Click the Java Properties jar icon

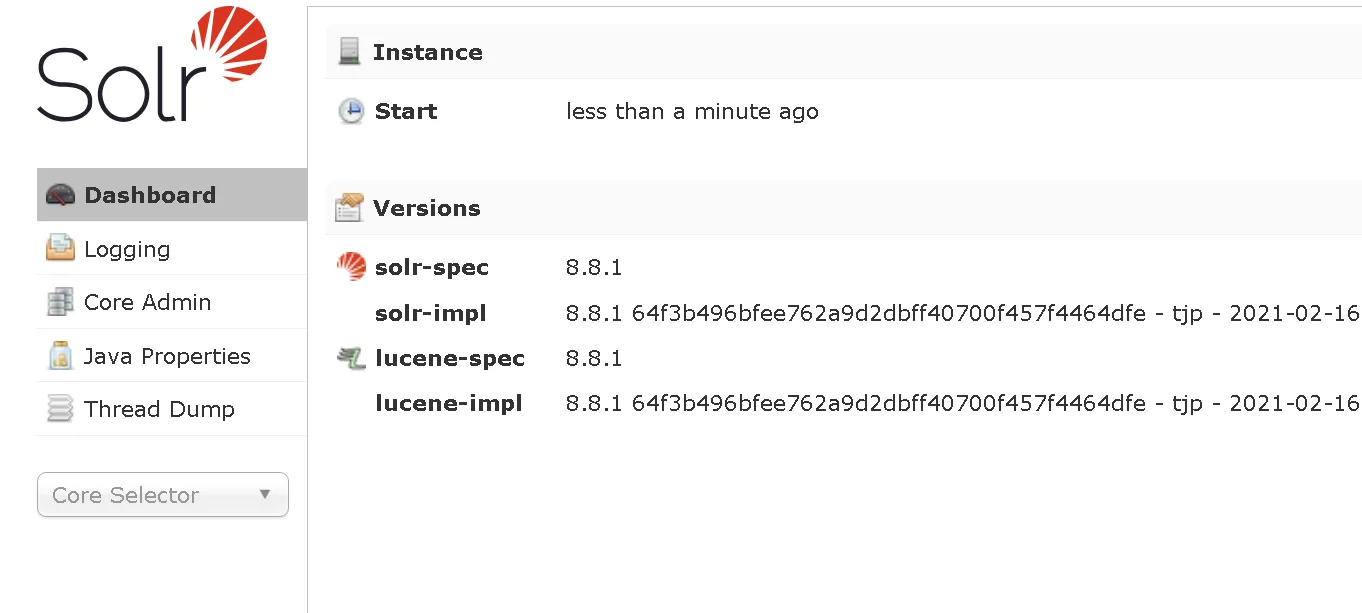tap(60, 355)
